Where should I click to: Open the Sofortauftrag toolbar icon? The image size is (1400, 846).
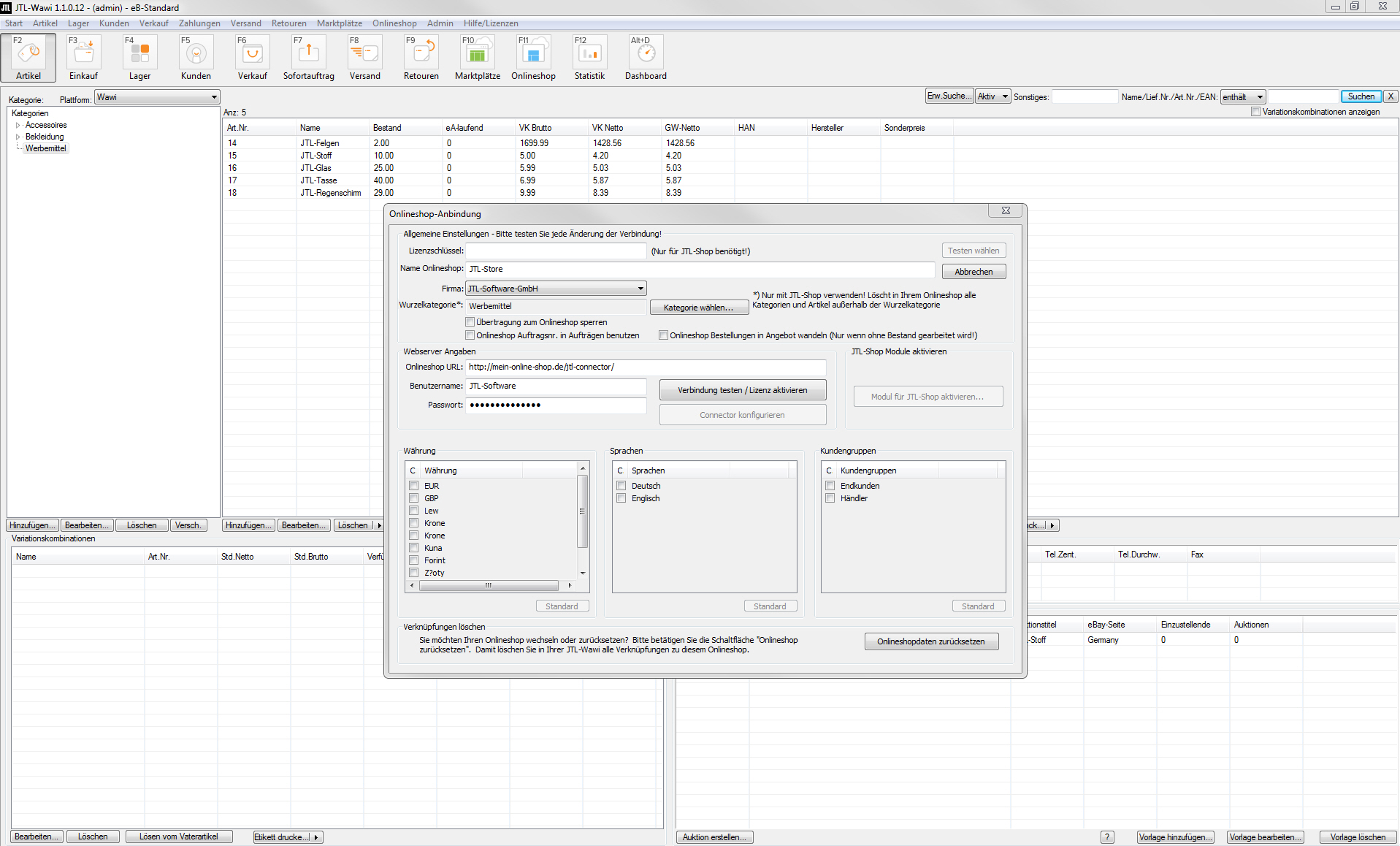coord(308,57)
